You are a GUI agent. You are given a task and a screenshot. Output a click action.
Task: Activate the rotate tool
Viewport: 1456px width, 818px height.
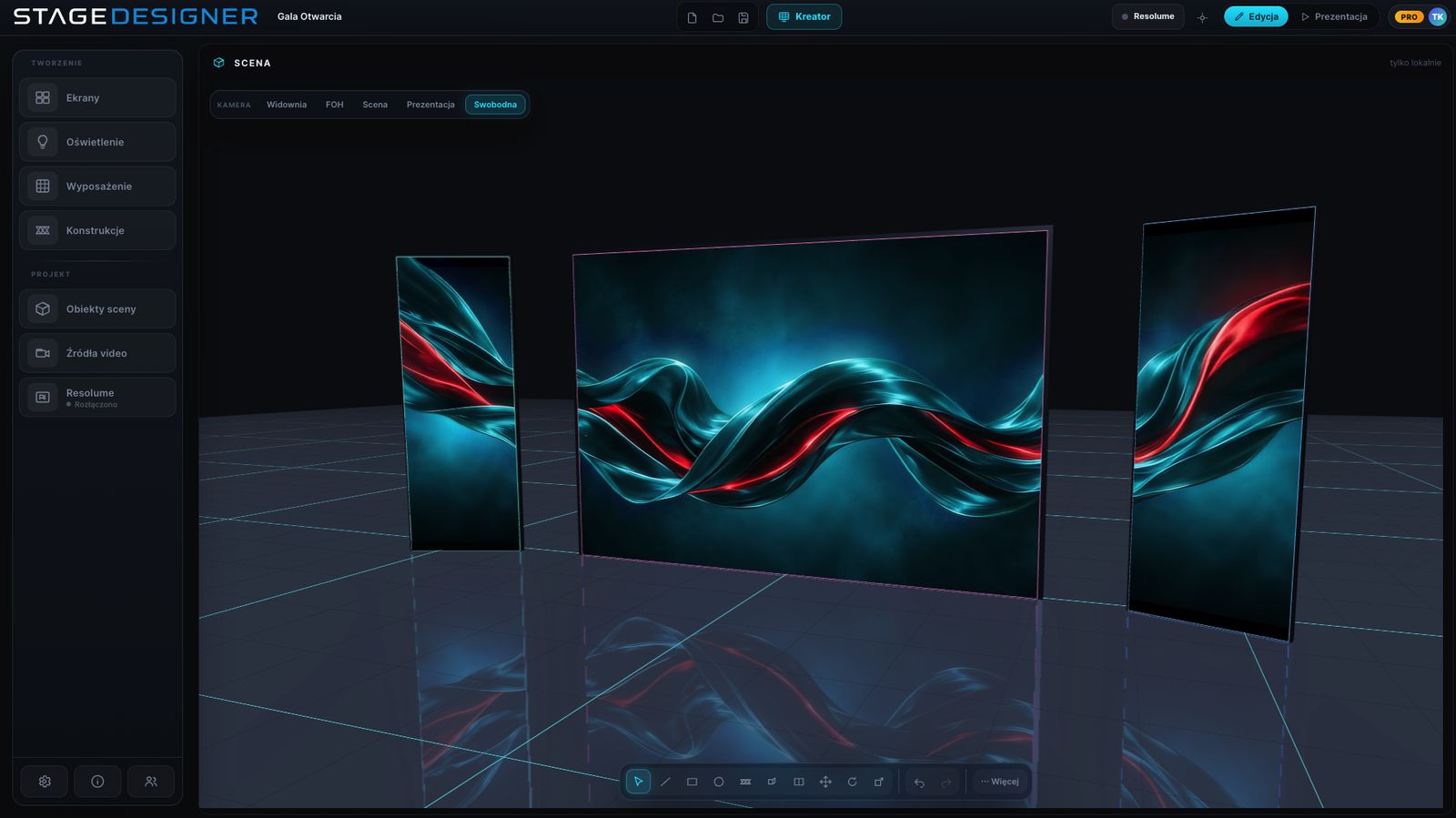click(852, 782)
